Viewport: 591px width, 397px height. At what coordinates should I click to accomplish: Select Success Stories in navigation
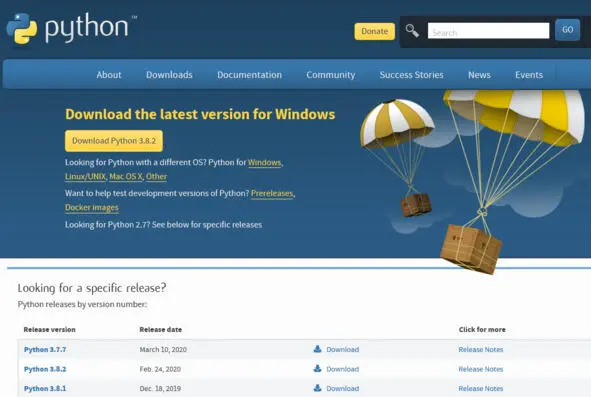411,75
